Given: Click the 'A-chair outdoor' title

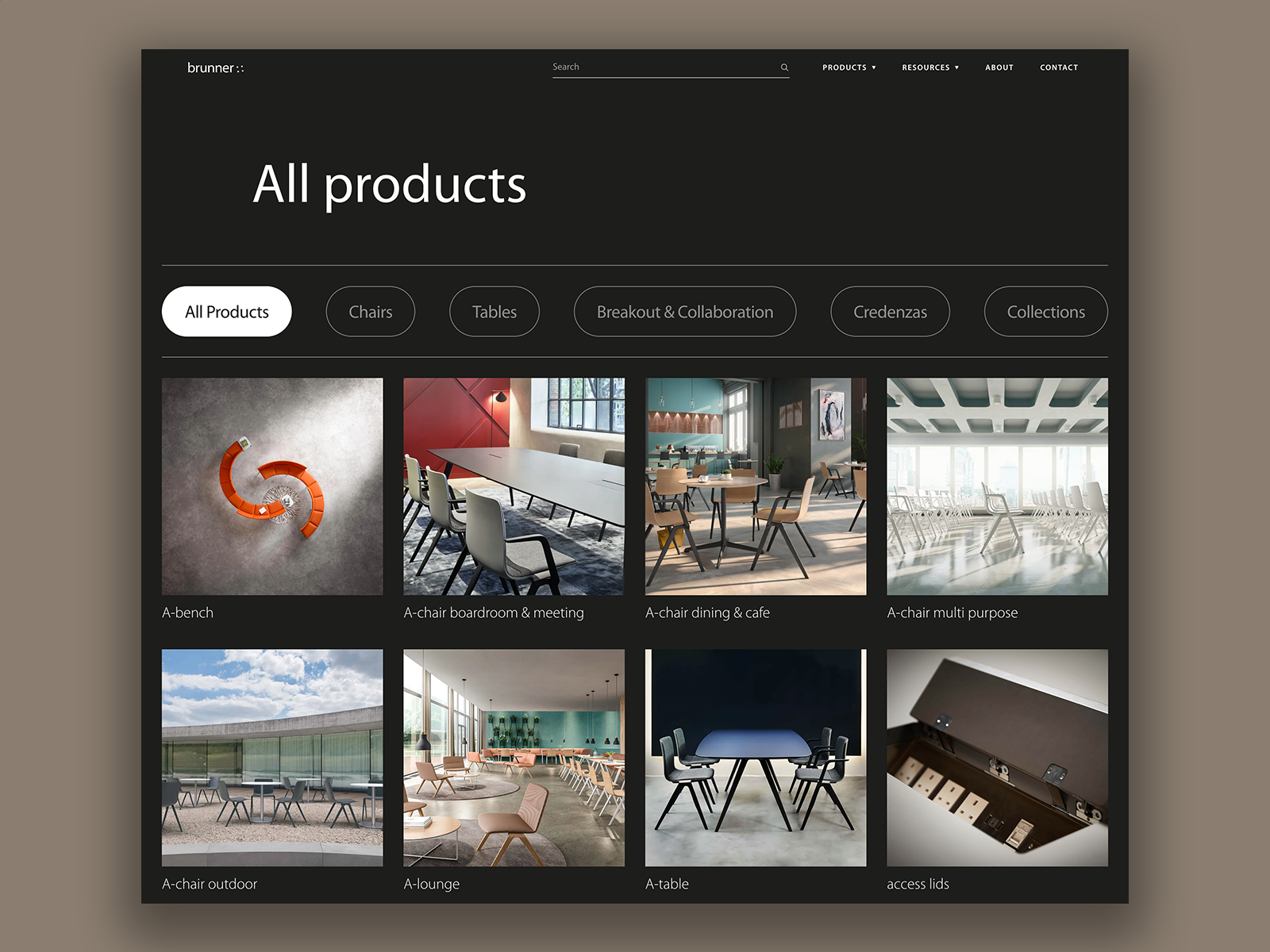Looking at the screenshot, I should [210, 884].
